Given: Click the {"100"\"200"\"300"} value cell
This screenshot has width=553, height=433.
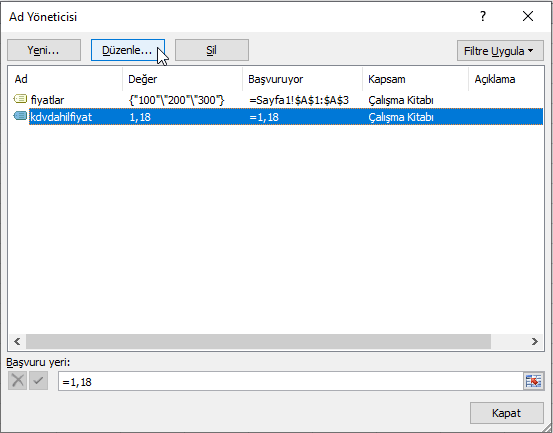Looking at the screenshot, I should click(176, 100).
